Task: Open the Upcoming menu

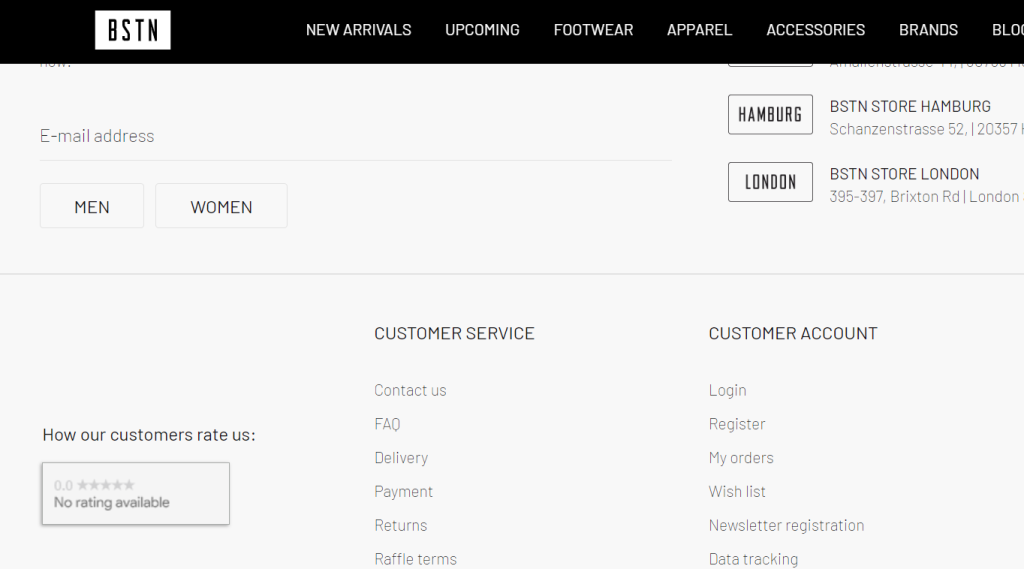Action: tap(482, 30)
